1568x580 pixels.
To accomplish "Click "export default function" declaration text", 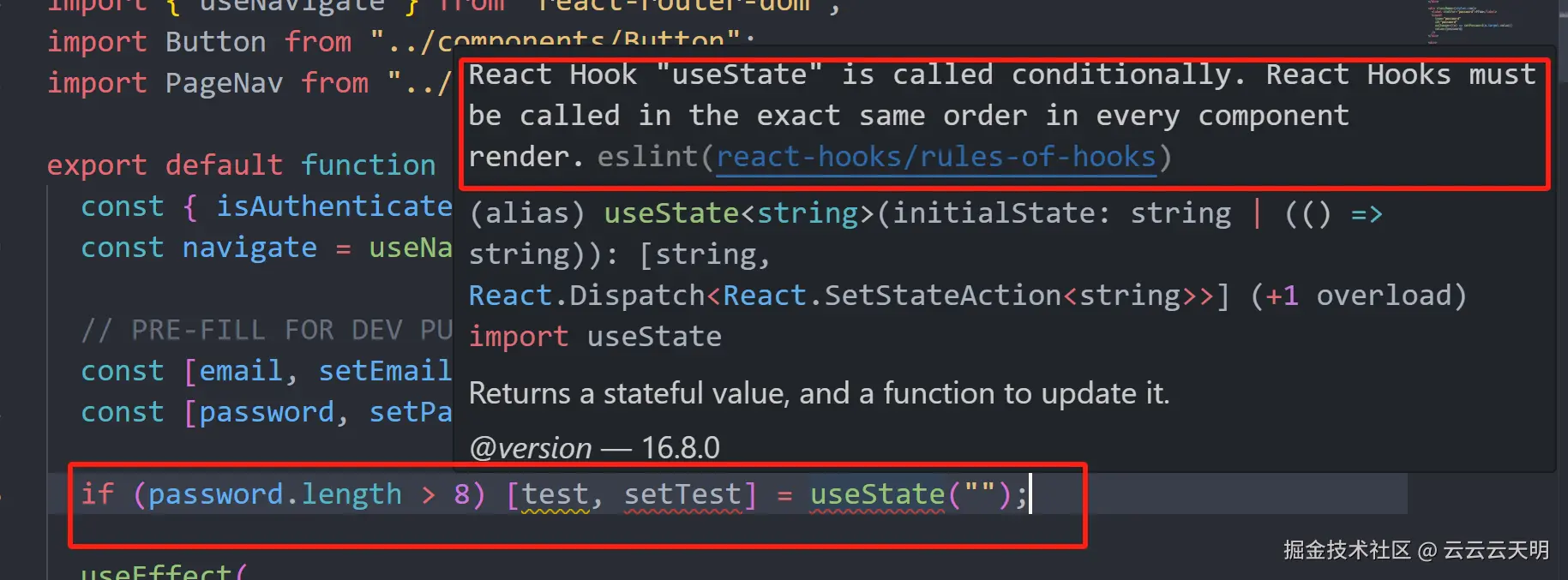I will (241, 164).
